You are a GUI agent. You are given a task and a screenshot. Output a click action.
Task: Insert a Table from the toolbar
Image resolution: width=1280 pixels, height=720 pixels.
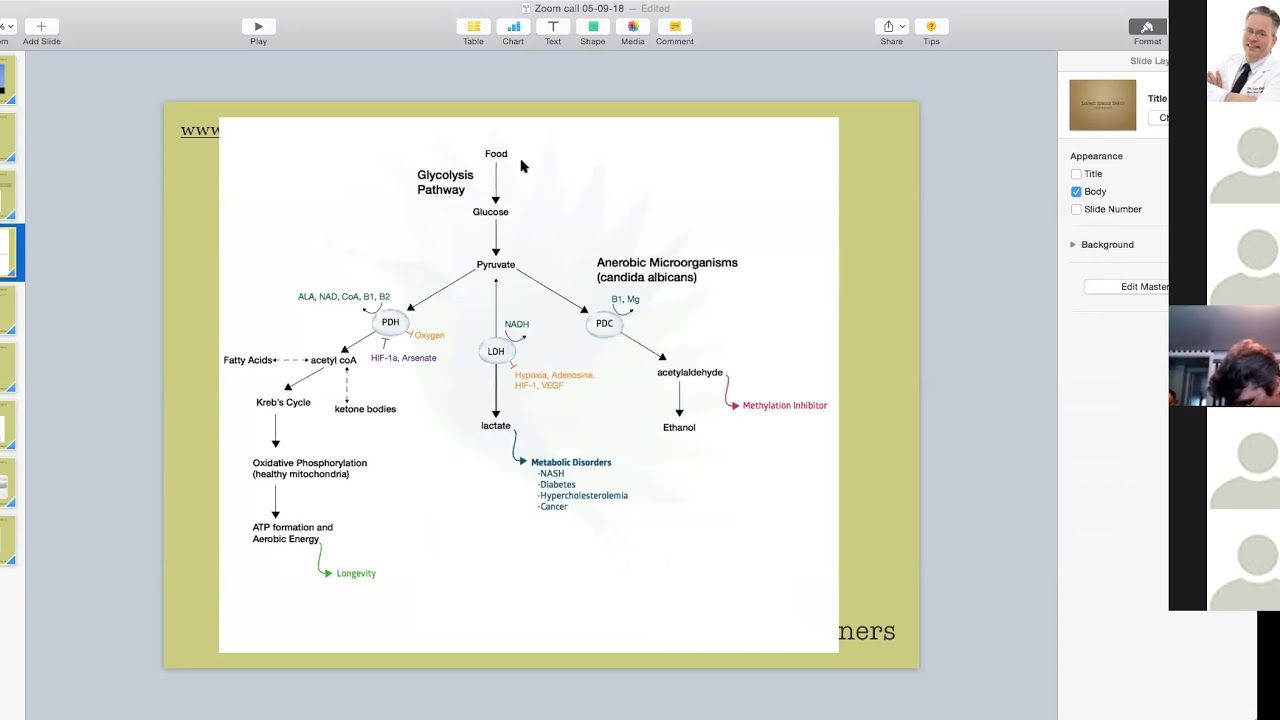[x=473, y=26]
